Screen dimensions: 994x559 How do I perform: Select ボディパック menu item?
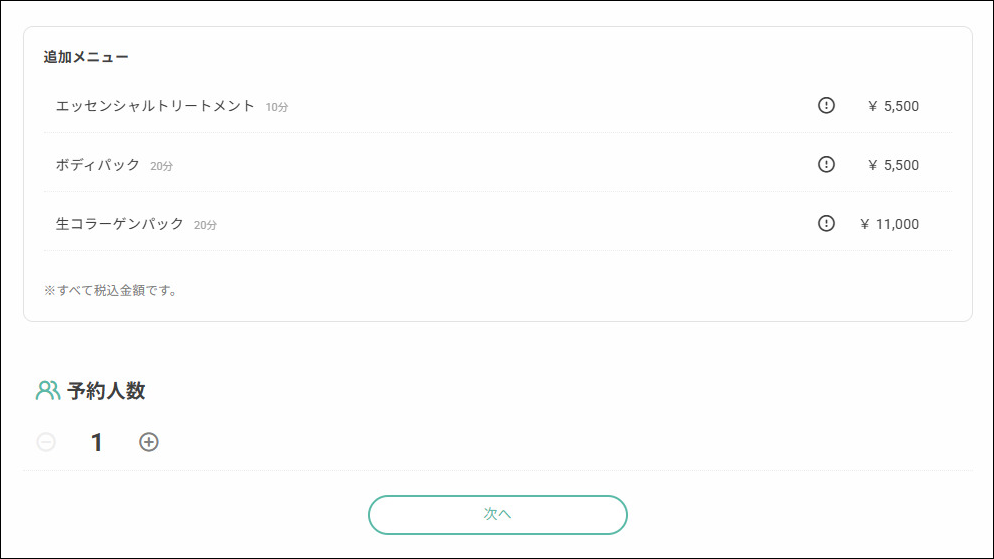498,165
